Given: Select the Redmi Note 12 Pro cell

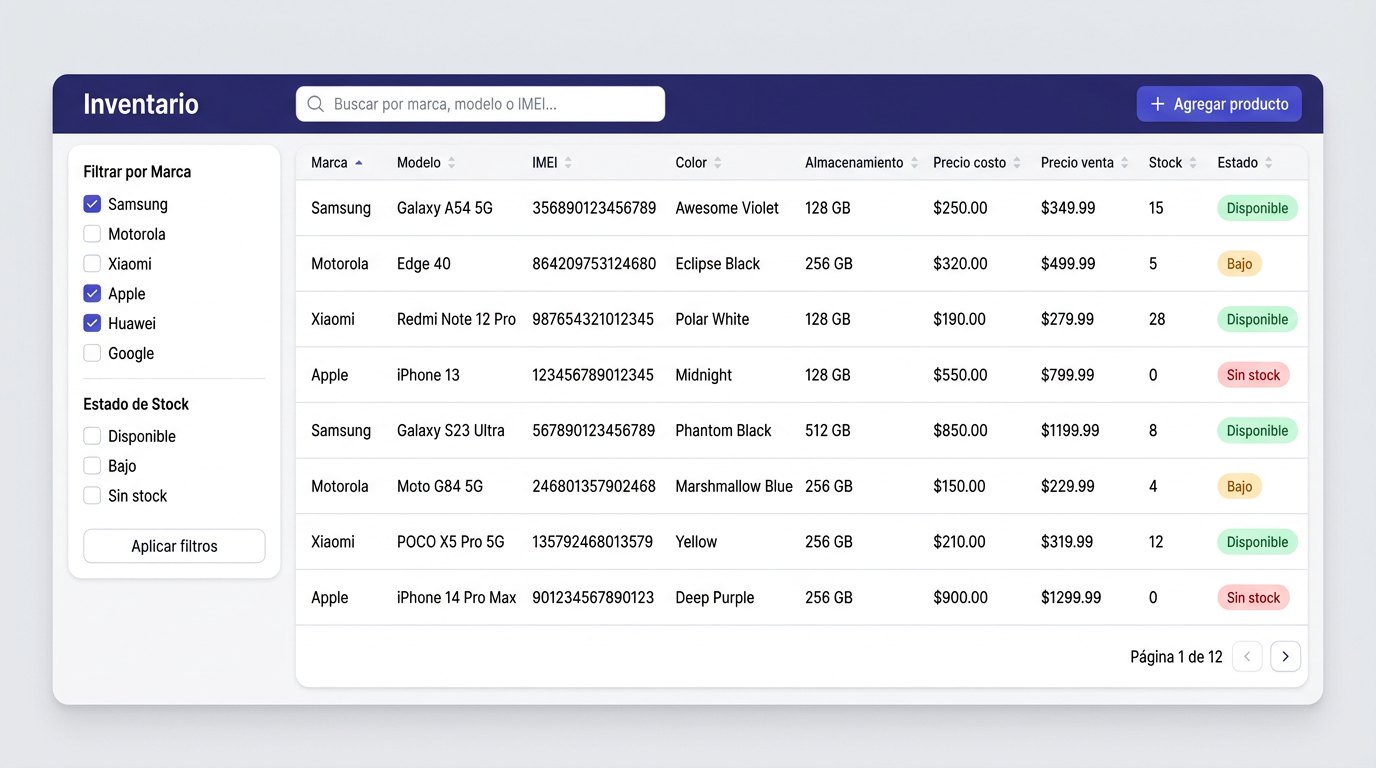Looking at the screenshot, I should [x=456, y=319].
